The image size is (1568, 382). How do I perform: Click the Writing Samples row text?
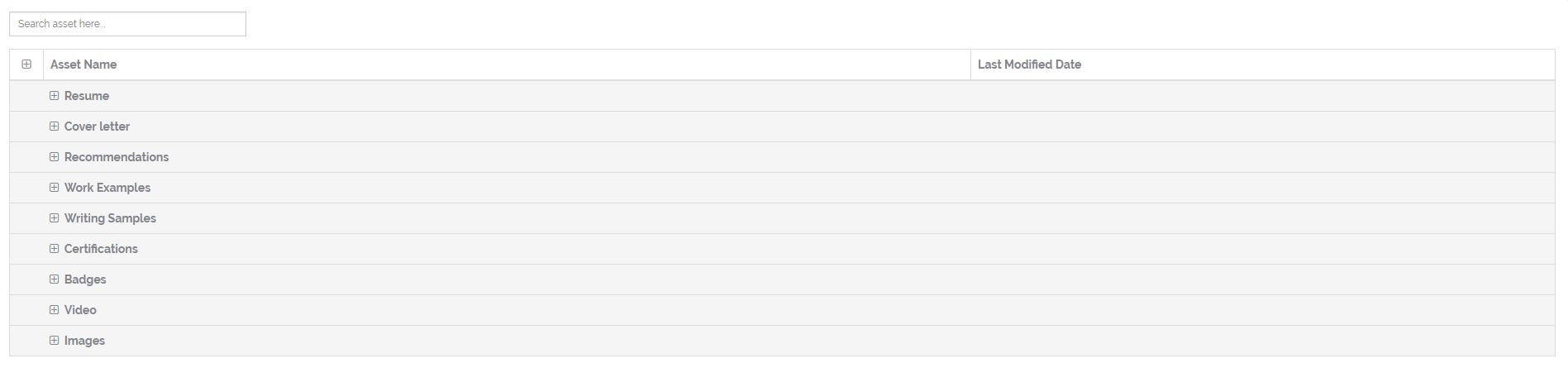110,218
